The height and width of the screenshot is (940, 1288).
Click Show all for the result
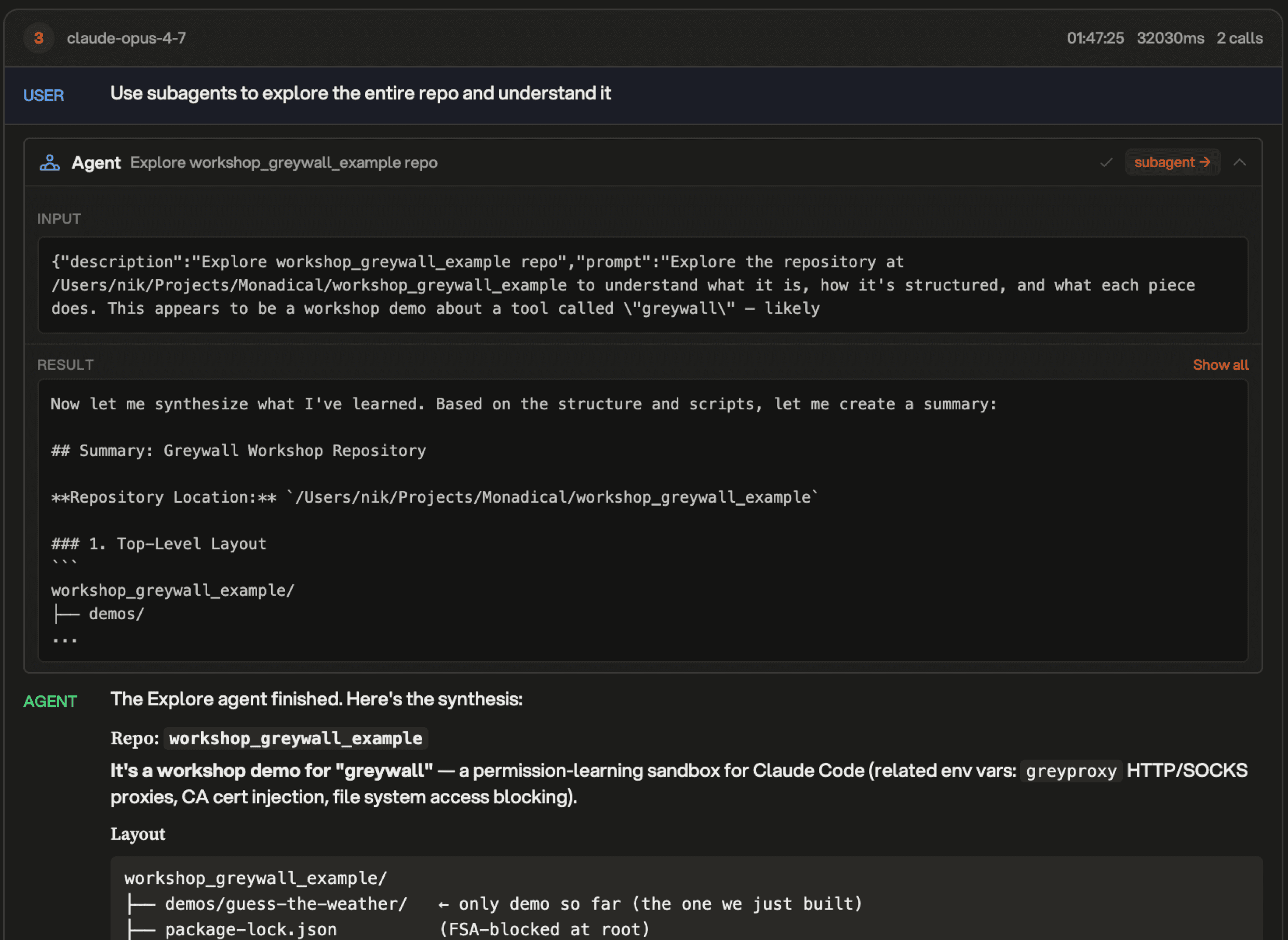1220,365
